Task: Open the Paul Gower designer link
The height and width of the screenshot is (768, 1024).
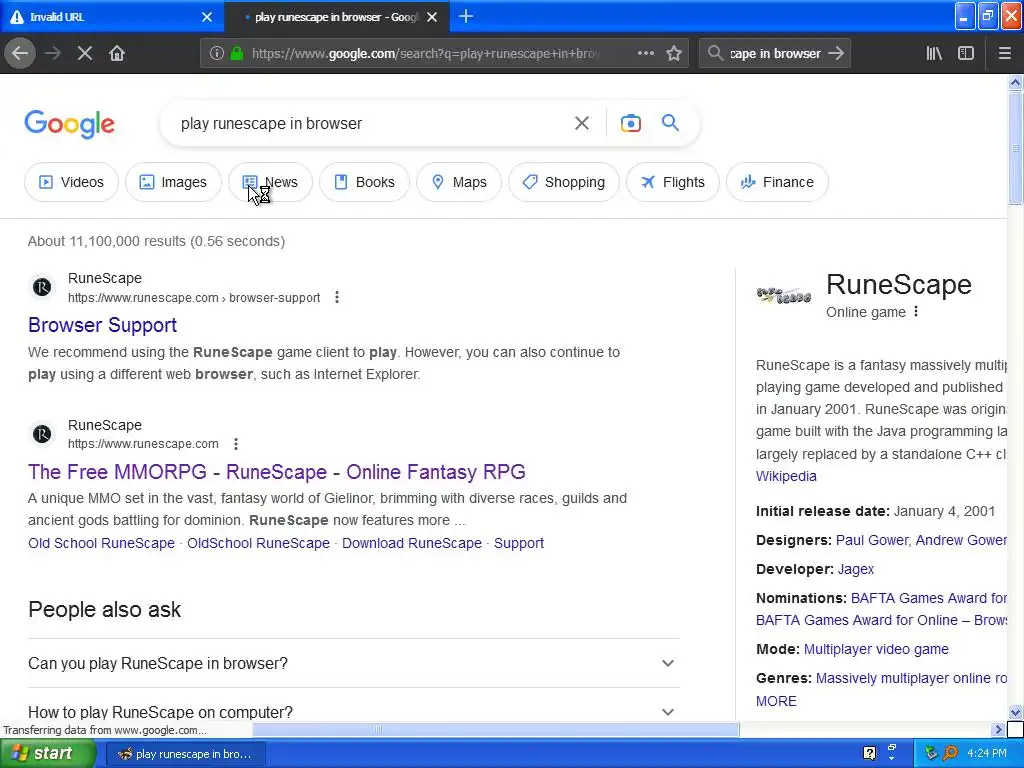Action: tap(872, 540)
